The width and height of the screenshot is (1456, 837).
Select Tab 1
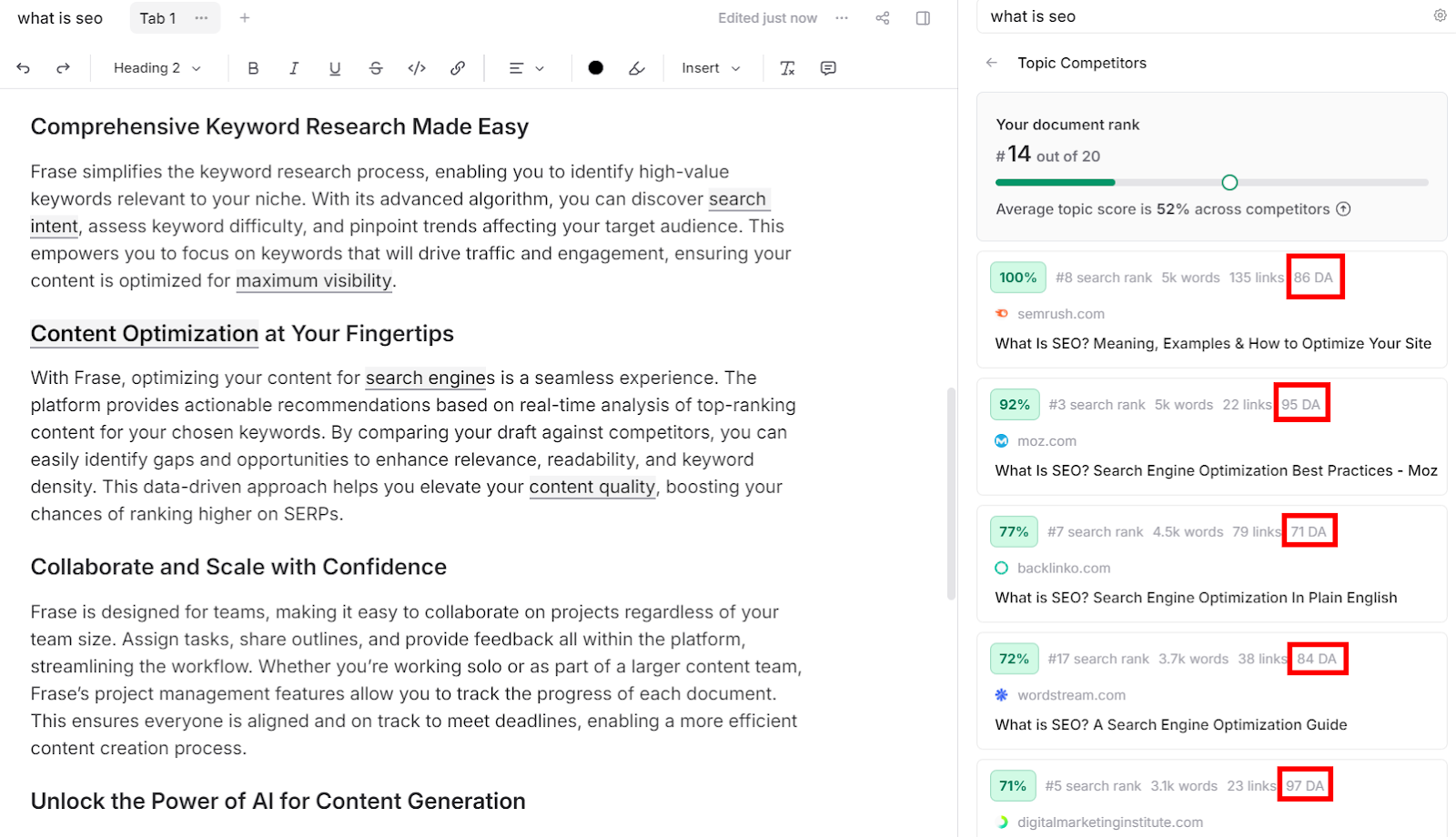tap(157, 18)
